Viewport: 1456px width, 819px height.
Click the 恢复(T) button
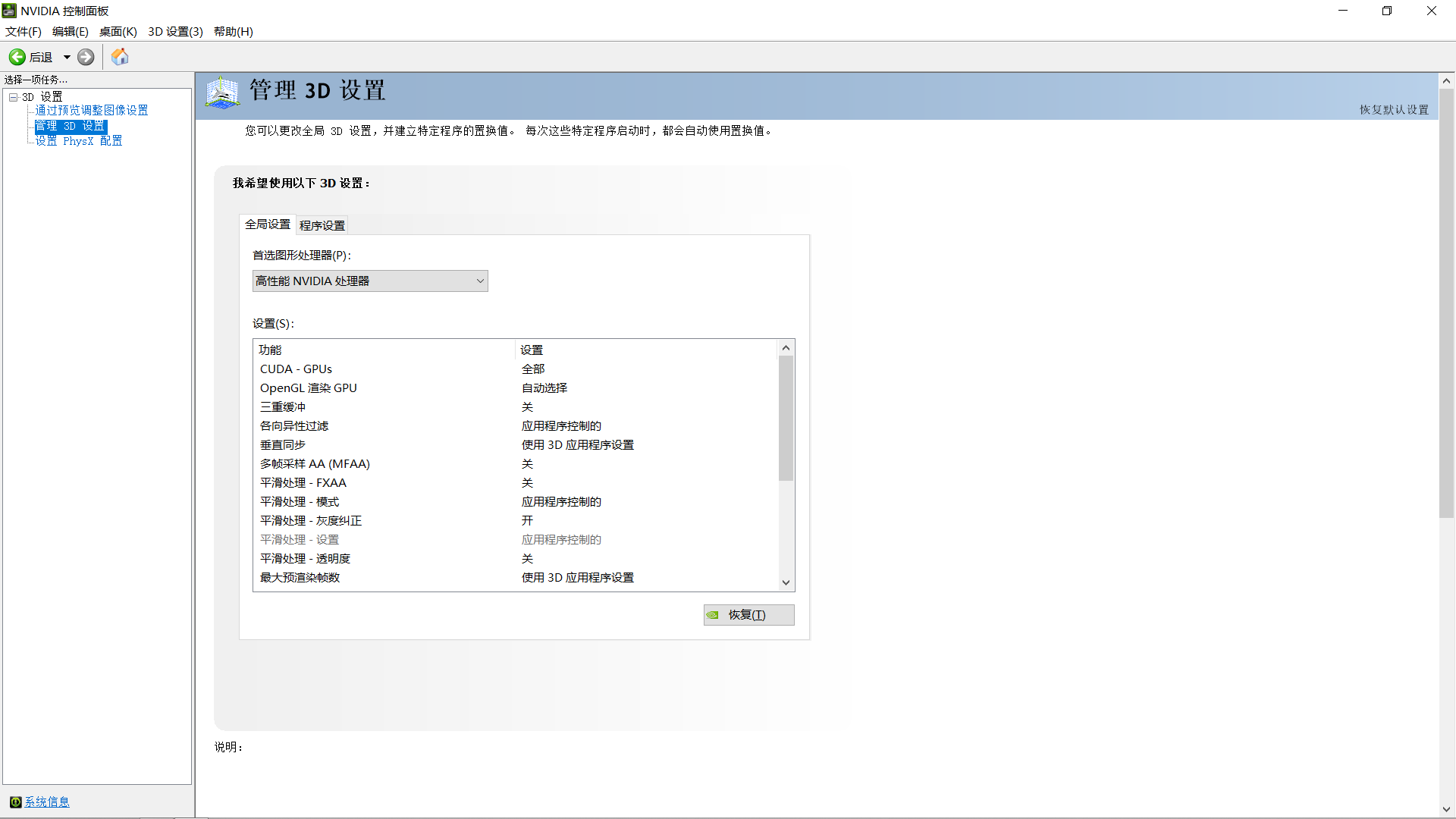[x=748, y=615]
